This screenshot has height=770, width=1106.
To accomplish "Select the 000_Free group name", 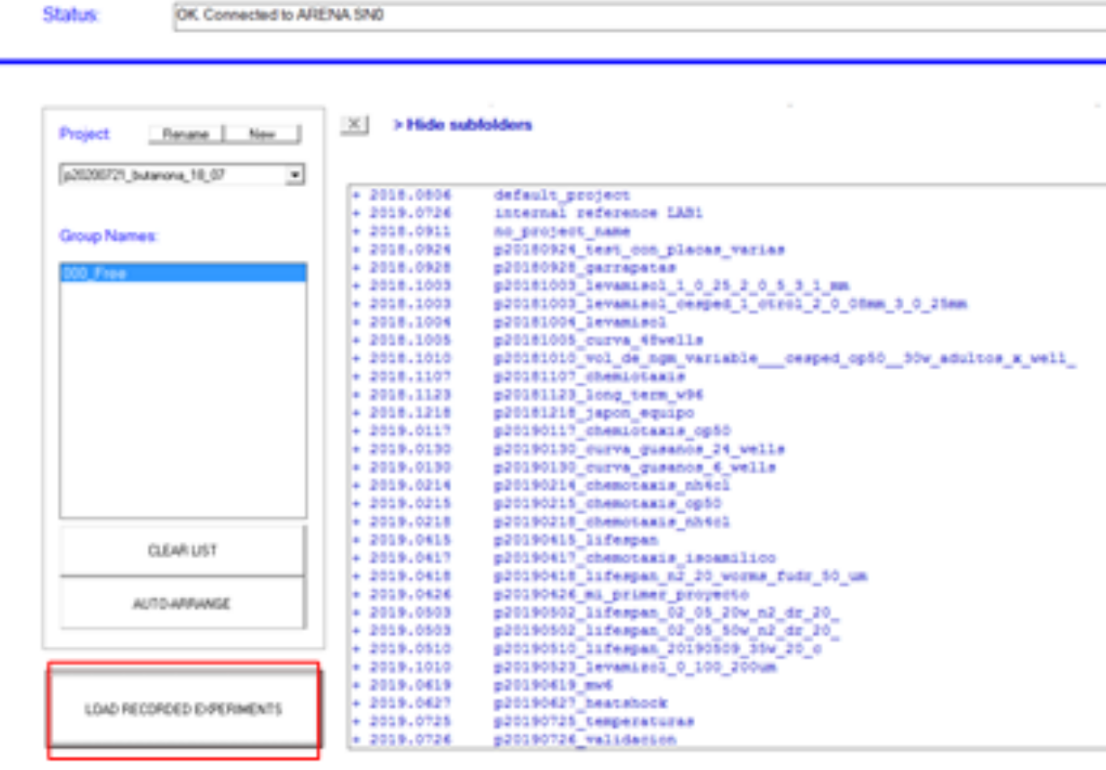I will (183, 273).
